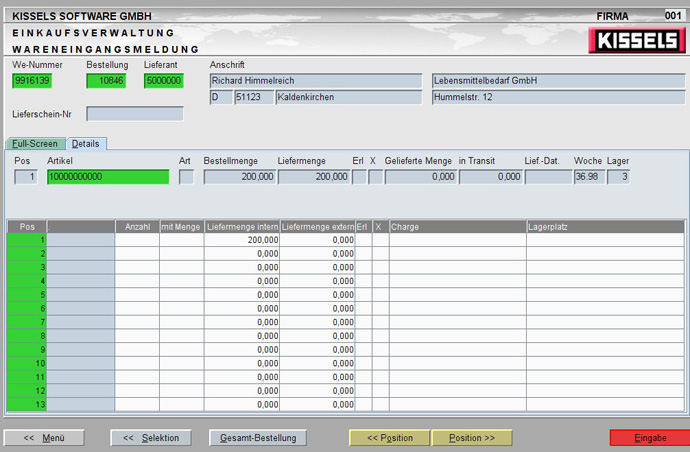The image size is (690, 452).
Task: Go to previous position with << Position
Action: click(x=390, y=438)
